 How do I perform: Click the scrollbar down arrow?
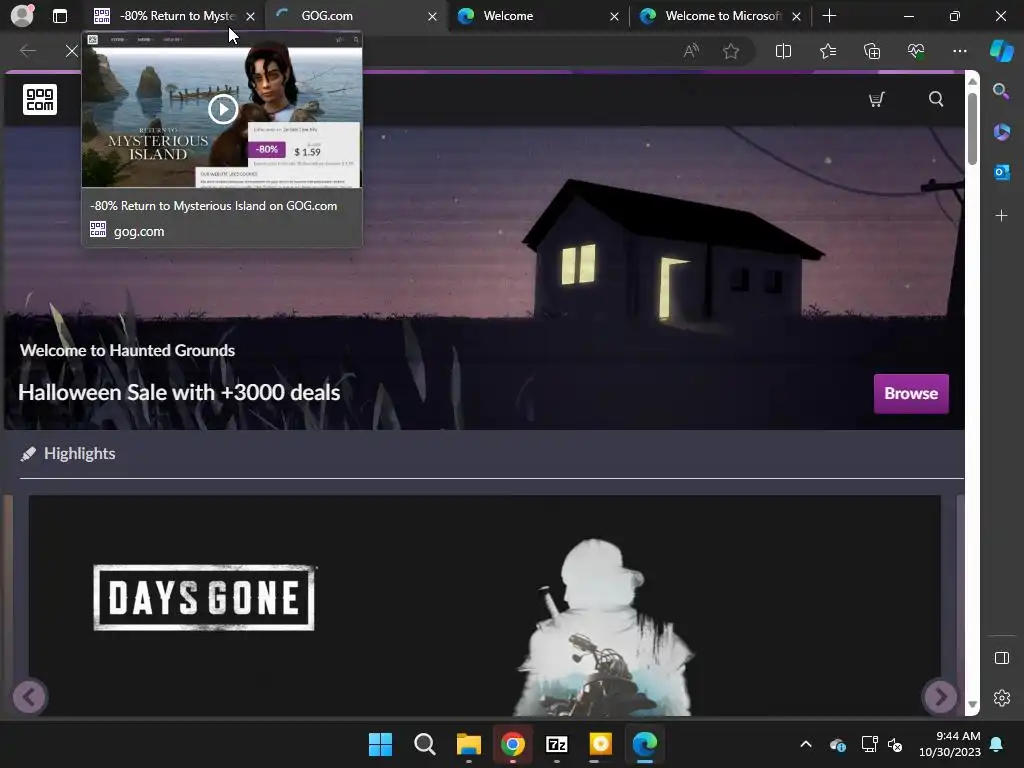[972, 704]
